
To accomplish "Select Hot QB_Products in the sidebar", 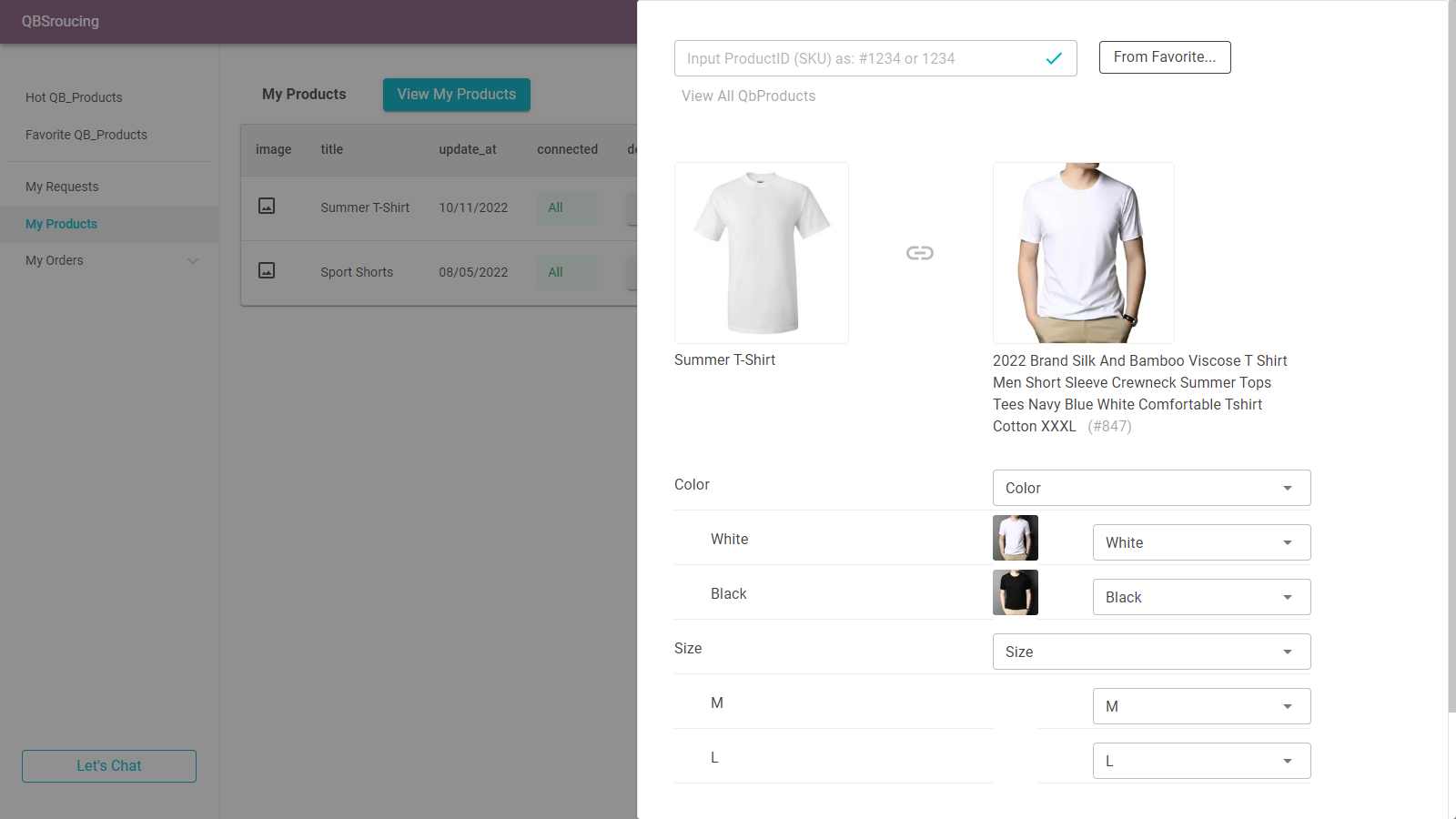I will (x=74, y=97).
